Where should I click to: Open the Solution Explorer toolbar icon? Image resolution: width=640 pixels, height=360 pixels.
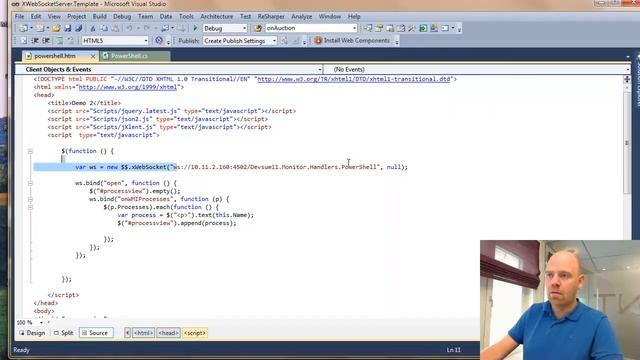pos(368,28)
